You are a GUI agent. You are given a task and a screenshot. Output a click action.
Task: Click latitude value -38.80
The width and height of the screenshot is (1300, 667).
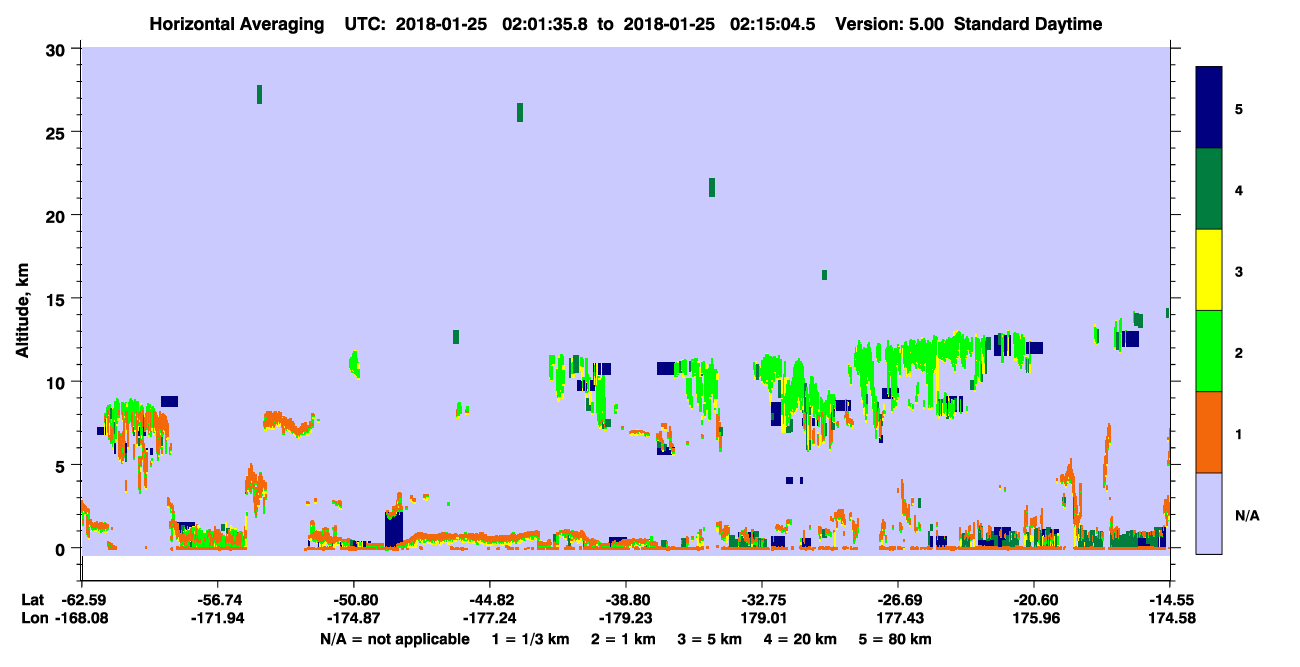(x=626, y=600)
